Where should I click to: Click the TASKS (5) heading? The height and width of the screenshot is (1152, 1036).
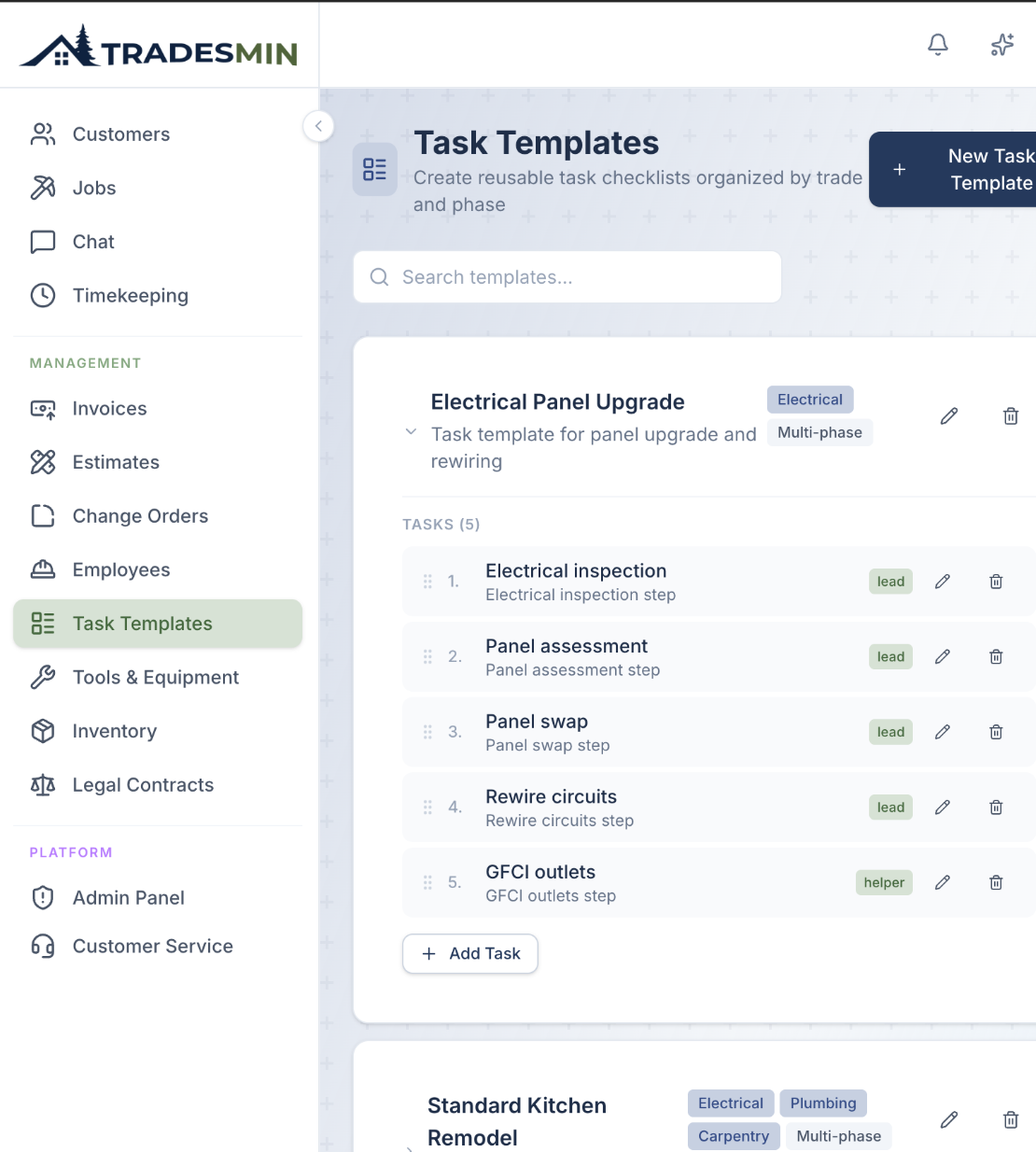[x=441, y=525]
